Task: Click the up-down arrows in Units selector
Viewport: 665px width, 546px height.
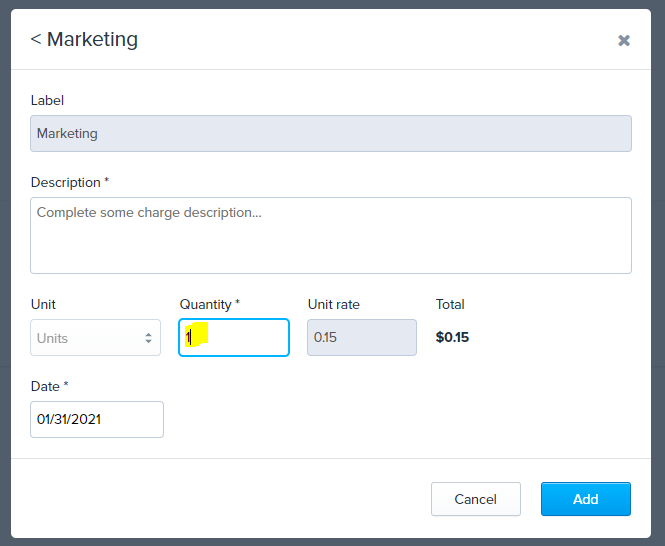Action: coord(149,338)
